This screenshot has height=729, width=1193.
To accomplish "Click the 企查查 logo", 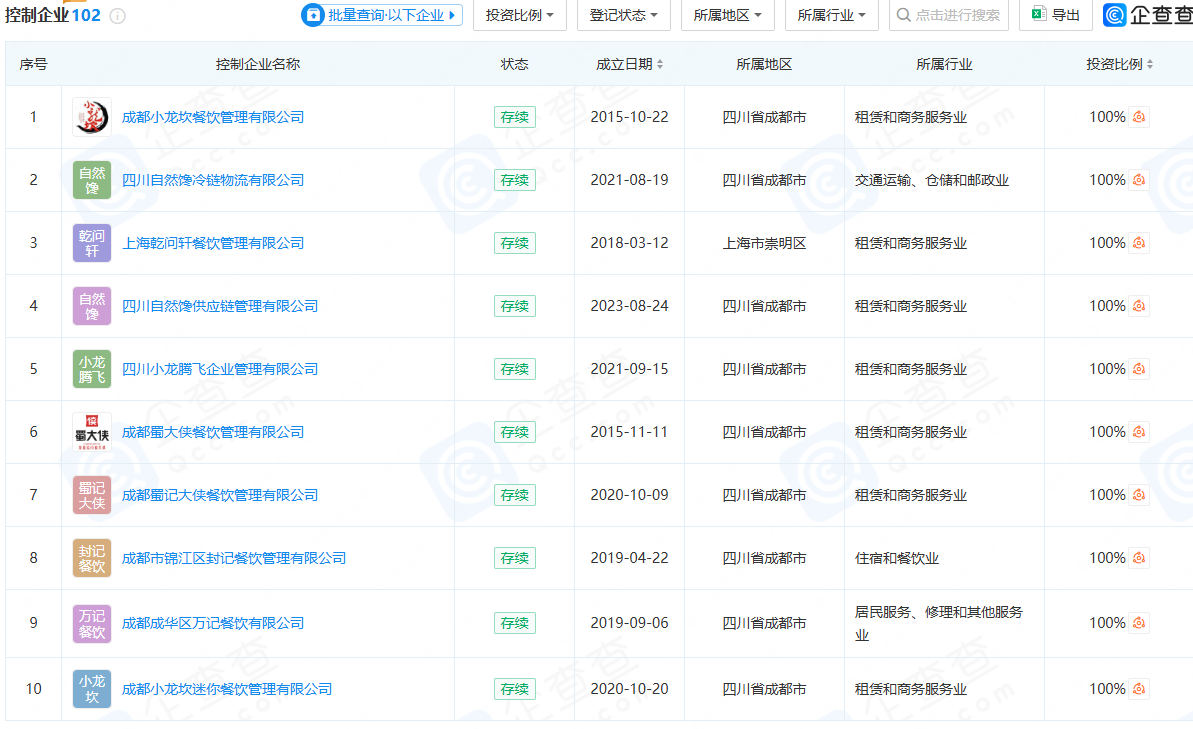I will tap(1148, 15).
